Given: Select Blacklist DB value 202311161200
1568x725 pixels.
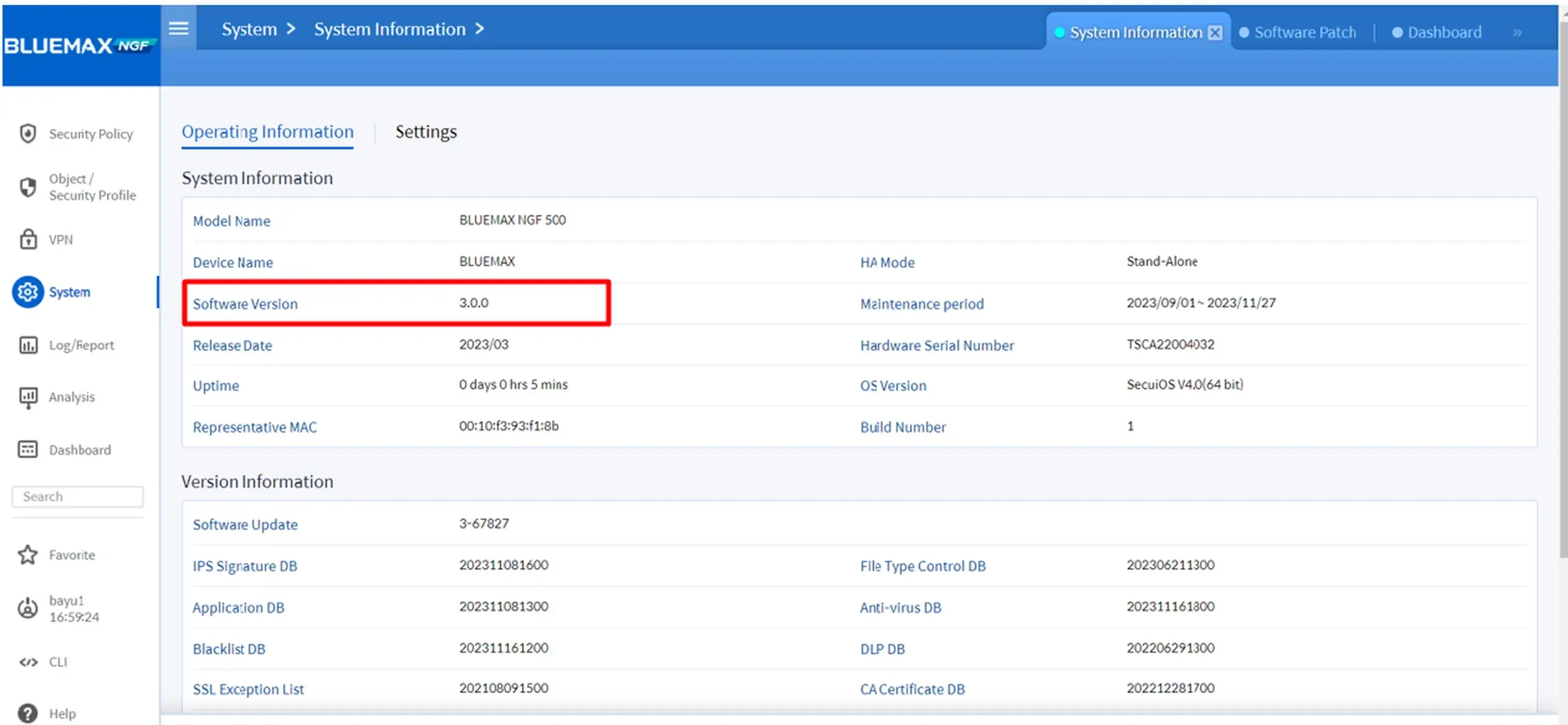Looking at the screenshot, I should point(504,648).
